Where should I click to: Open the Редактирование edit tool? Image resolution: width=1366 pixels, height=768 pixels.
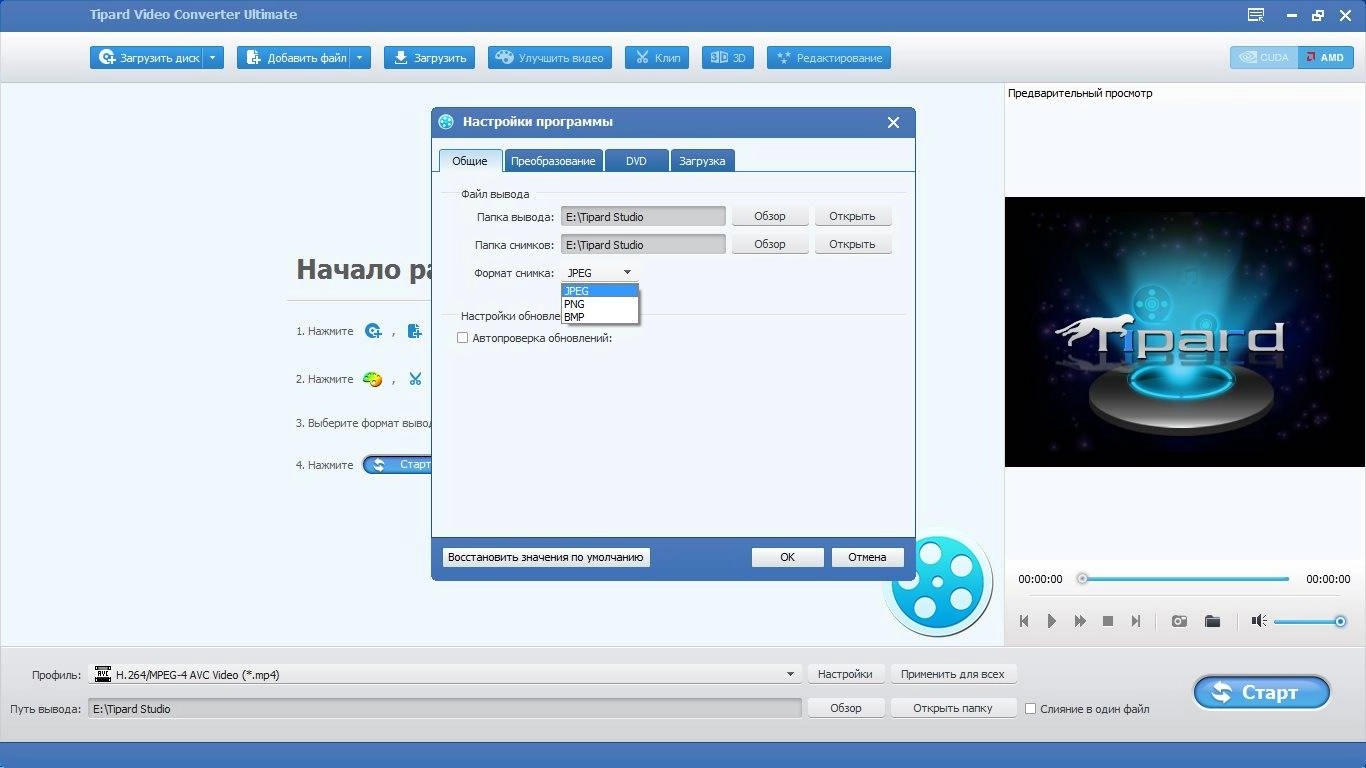(x=828, y=58)
